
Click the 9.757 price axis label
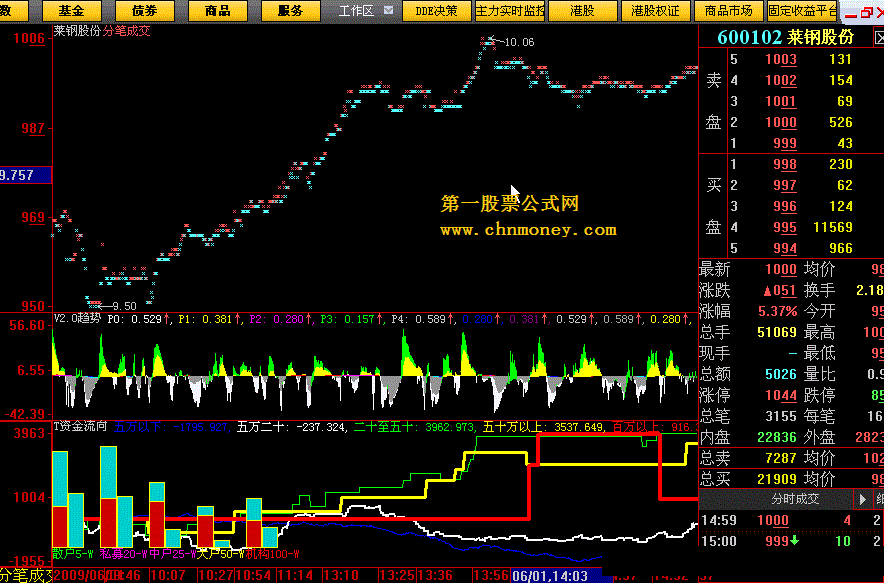[x=25, y=175]
